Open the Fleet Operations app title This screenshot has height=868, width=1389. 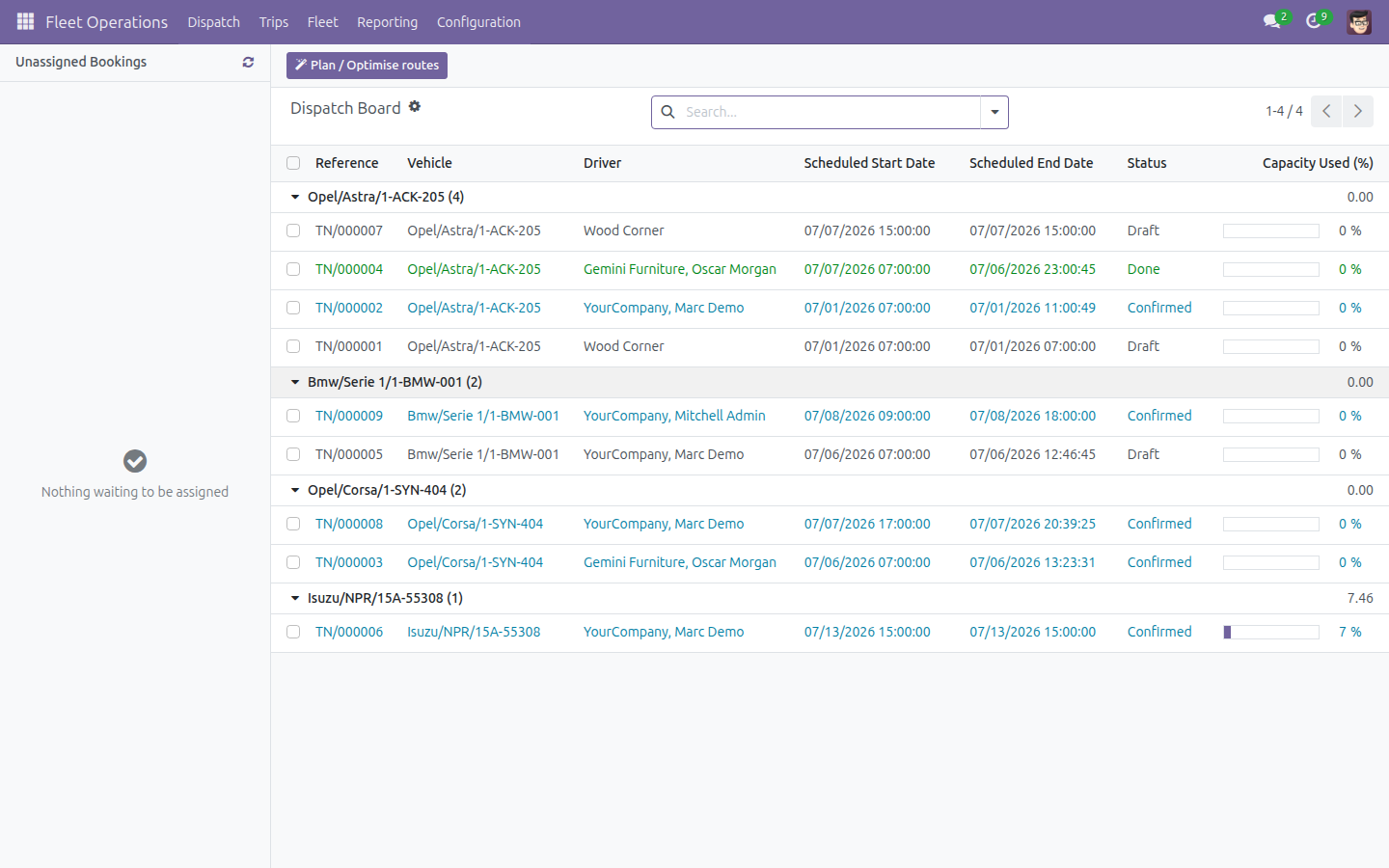pos(106,21)
